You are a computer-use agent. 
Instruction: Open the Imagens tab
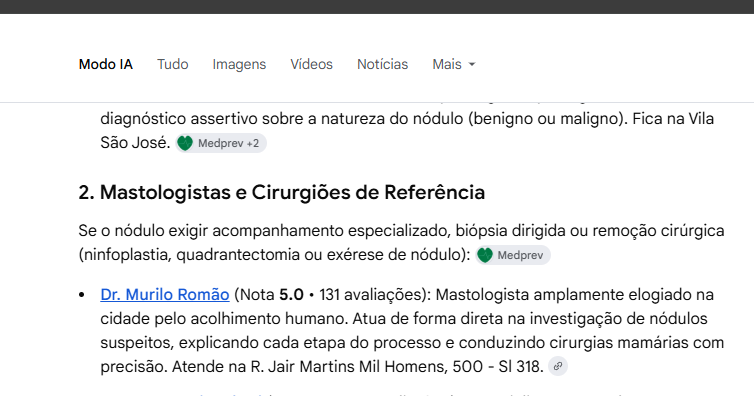tap(239, 64)
